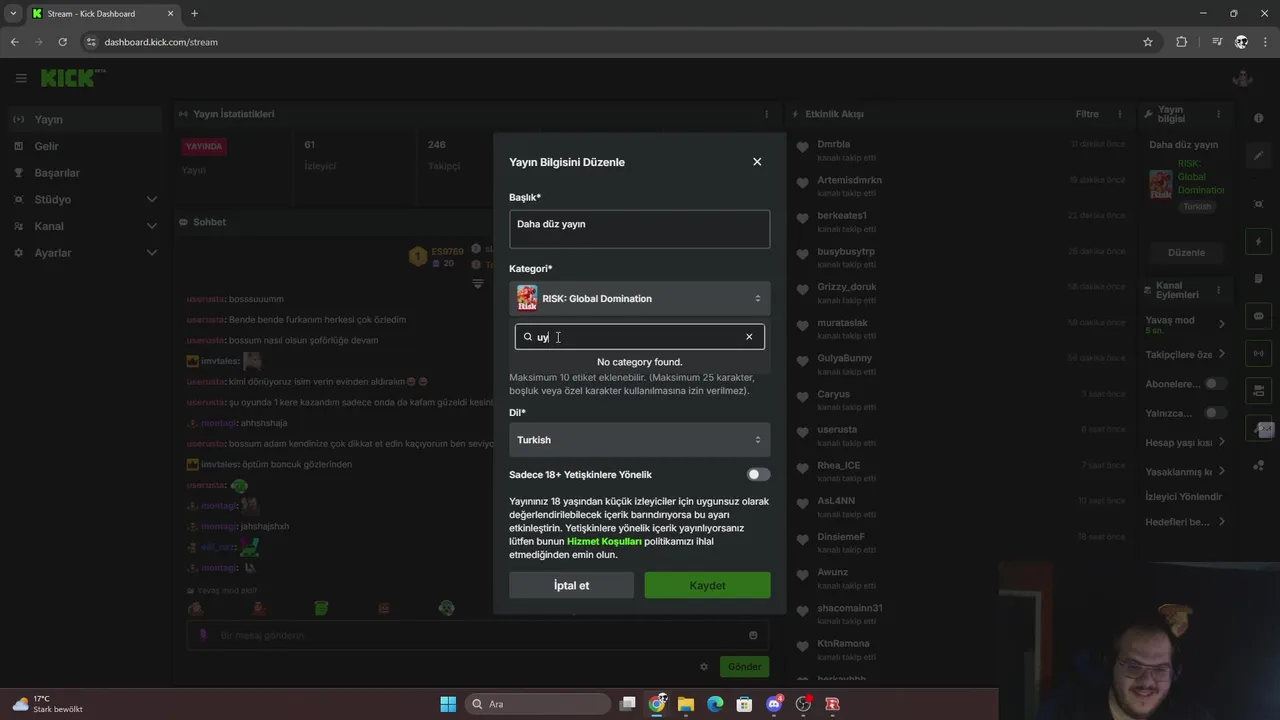Click the KICK logo
The image size is (1280, 720).
click(x=70, y=78)
